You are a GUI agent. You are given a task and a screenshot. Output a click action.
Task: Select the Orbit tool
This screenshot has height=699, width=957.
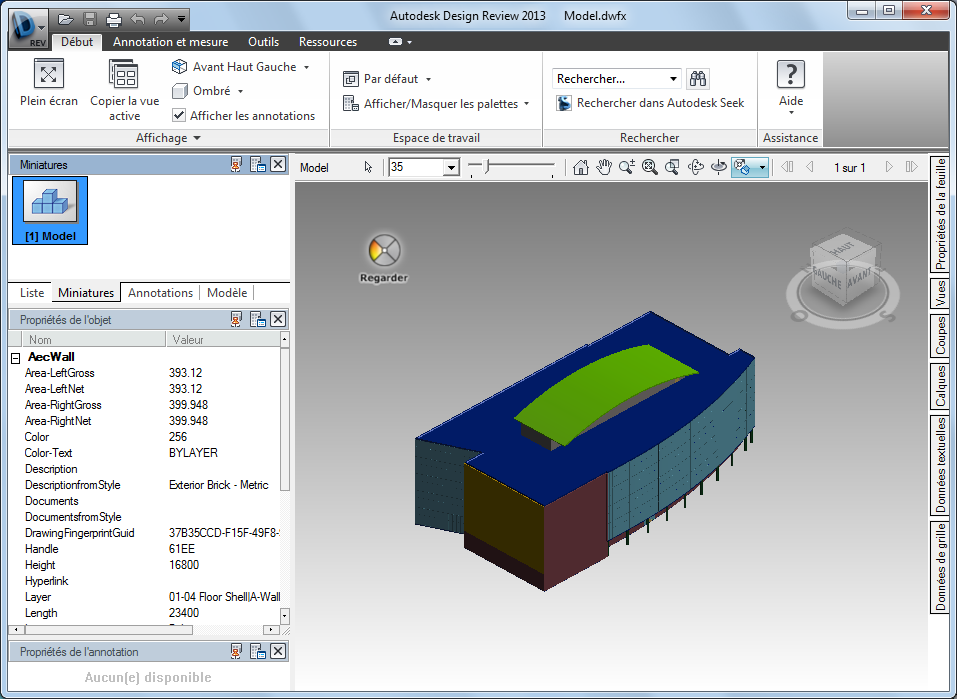(x=695, y=167)
